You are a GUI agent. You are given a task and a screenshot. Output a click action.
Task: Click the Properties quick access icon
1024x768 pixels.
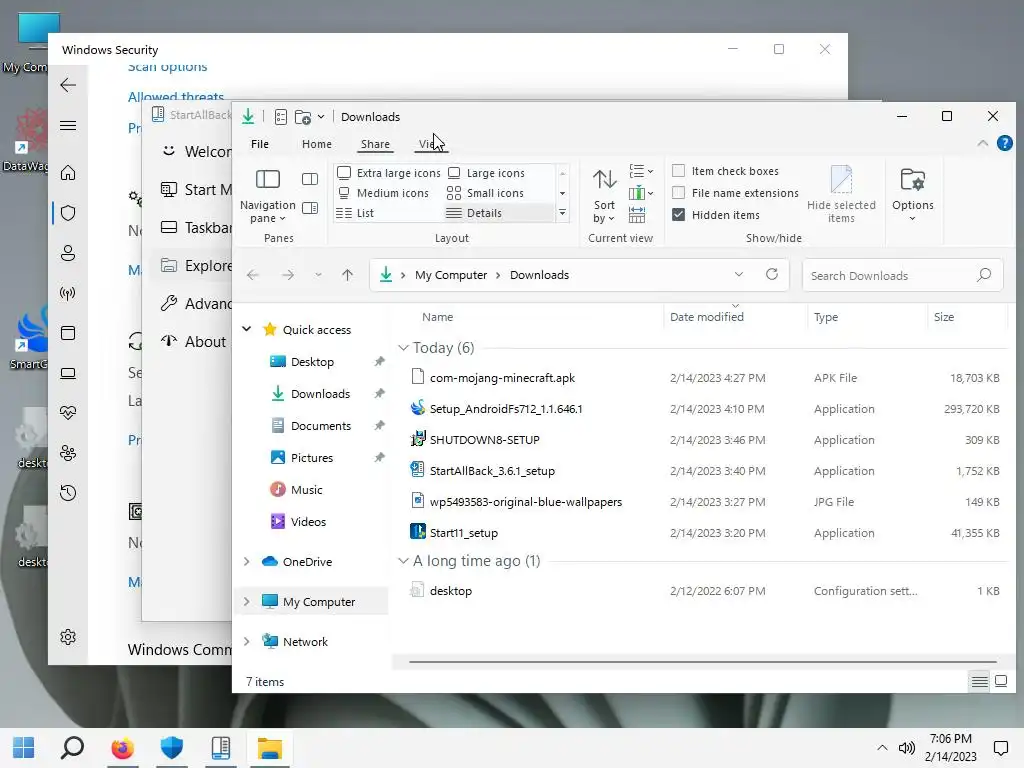tap(281, 117)
